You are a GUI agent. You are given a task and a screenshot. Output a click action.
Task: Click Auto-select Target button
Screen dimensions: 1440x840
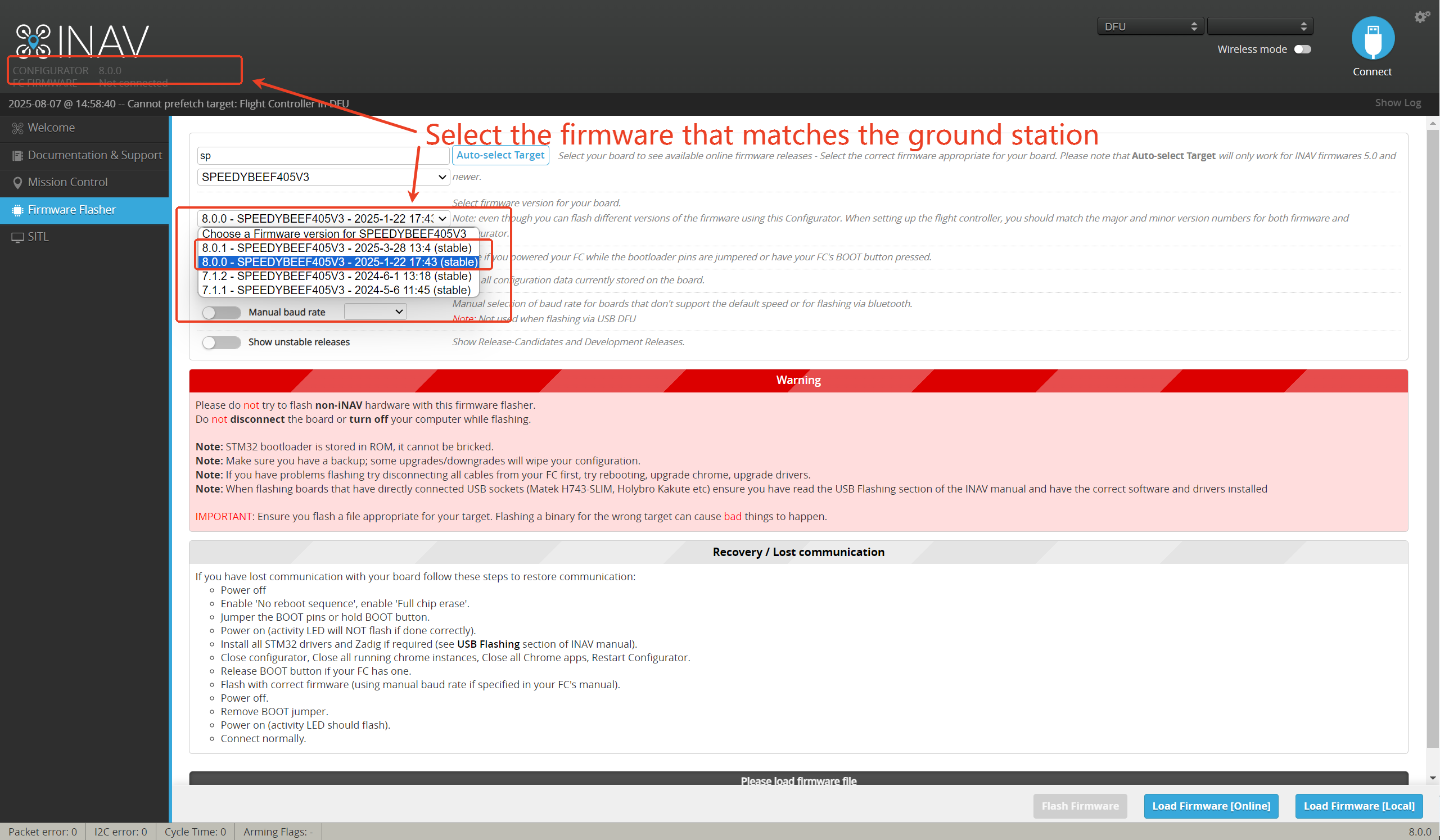[x=500, y=155]
